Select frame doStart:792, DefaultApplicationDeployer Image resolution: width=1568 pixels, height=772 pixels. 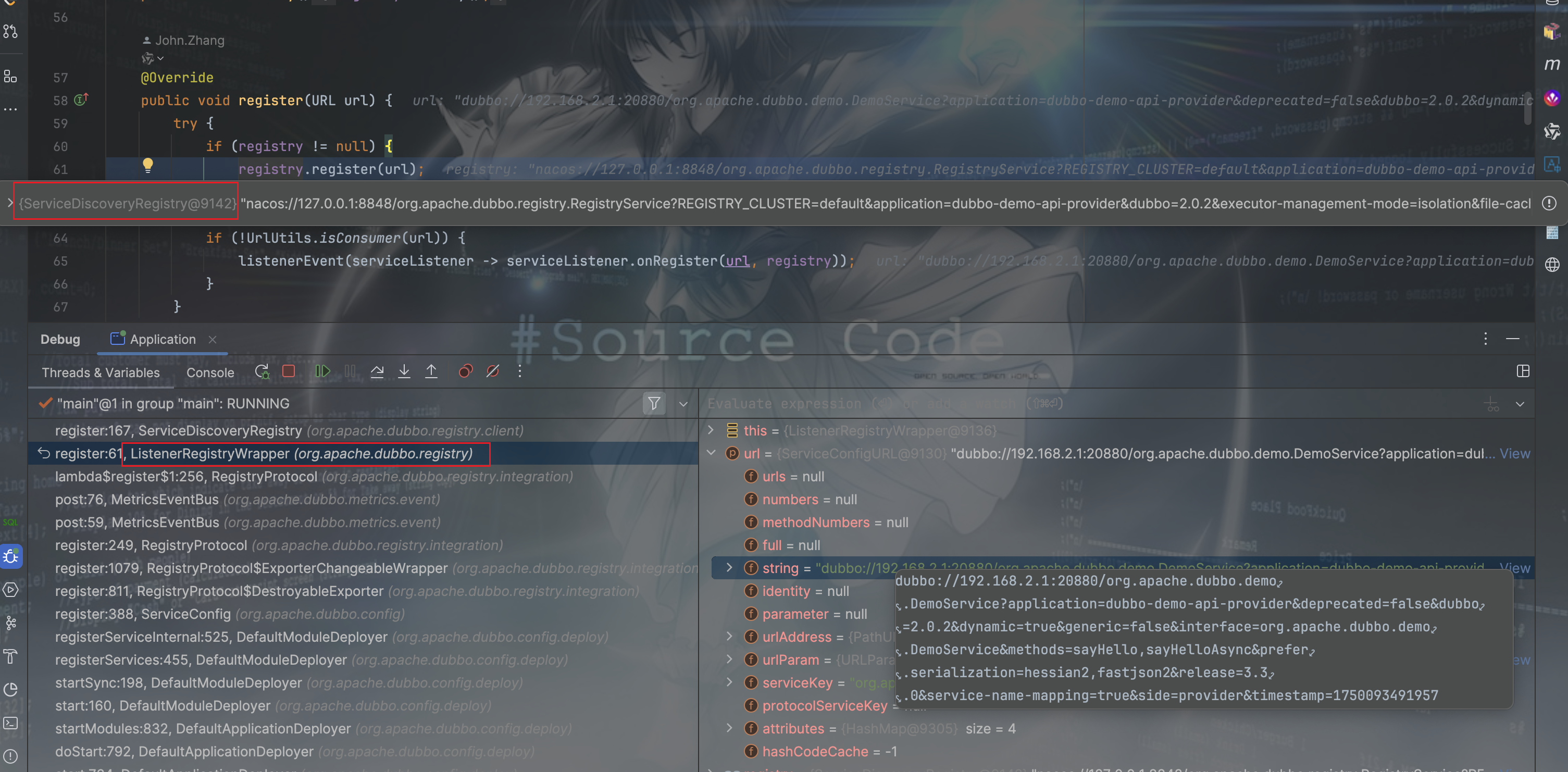coord(364,751)
